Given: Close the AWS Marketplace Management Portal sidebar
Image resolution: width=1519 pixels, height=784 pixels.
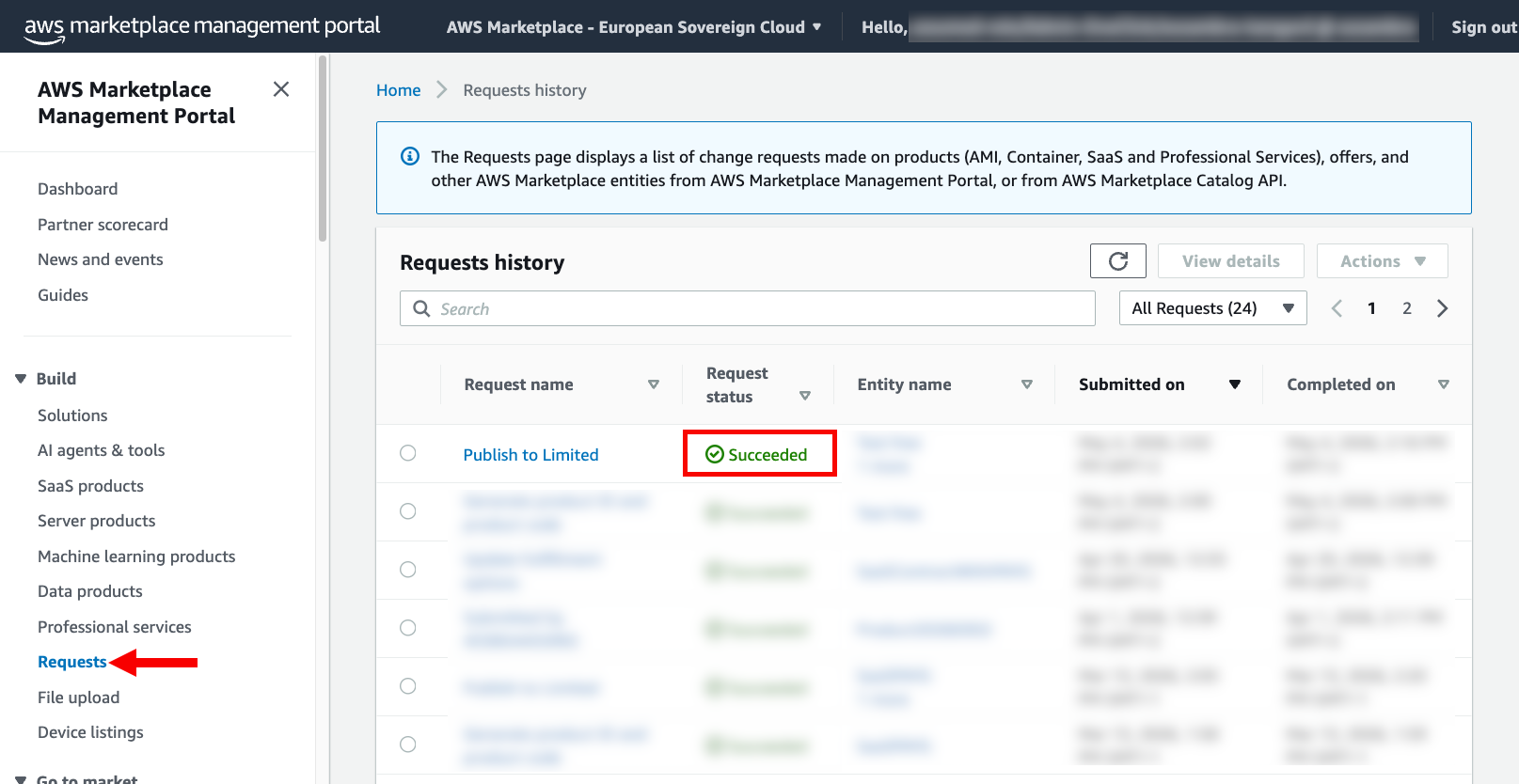Looking at the screenshot, I should click(x=280, y=89).
